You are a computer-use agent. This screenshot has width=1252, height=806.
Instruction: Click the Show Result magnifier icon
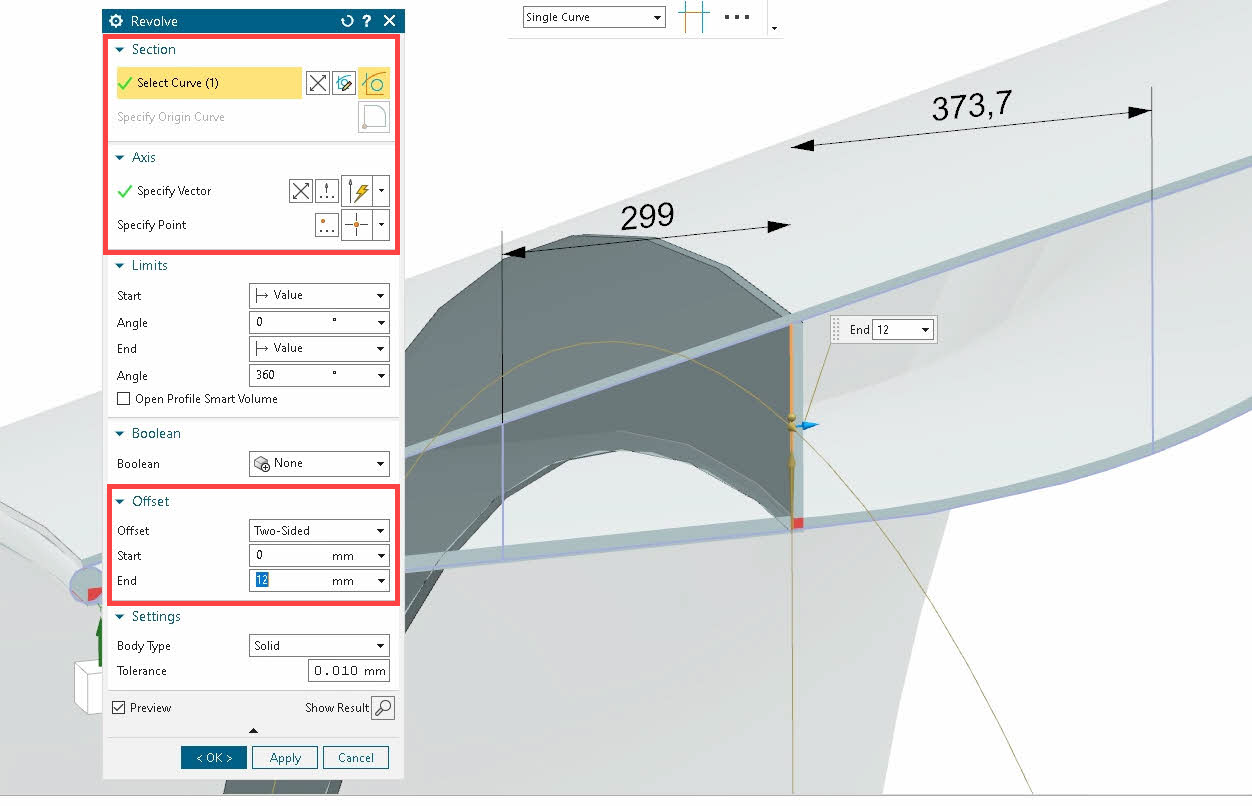382,708
